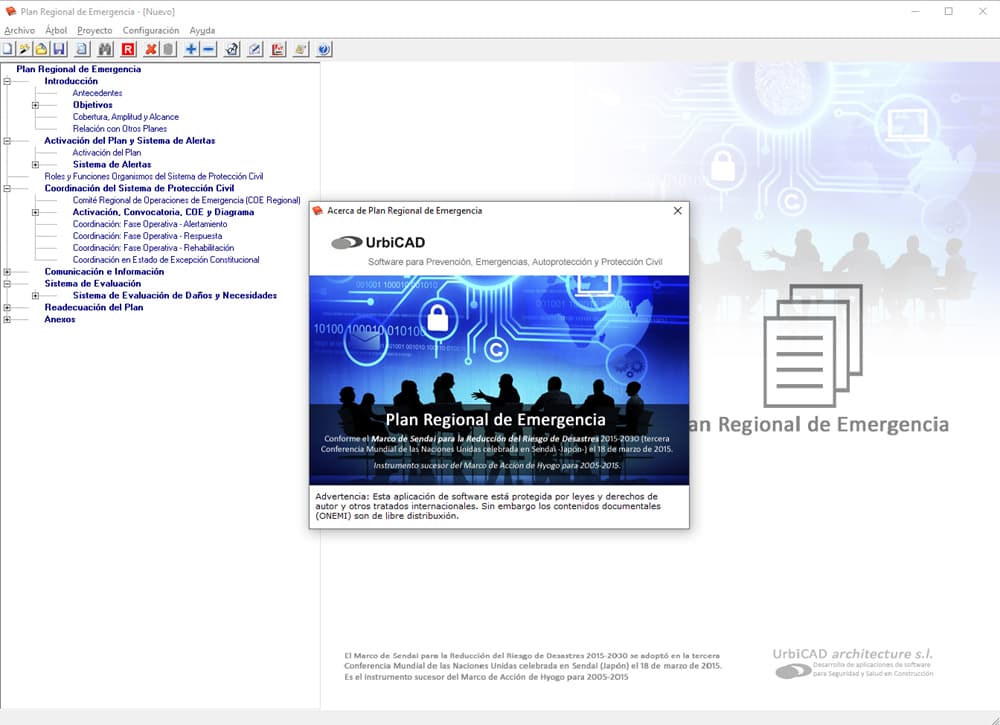The height and width of the screenshot is (725, 1000).
Task: Click UrbiCAD architecture s.l. footer logo
Action: click(853, 663)
